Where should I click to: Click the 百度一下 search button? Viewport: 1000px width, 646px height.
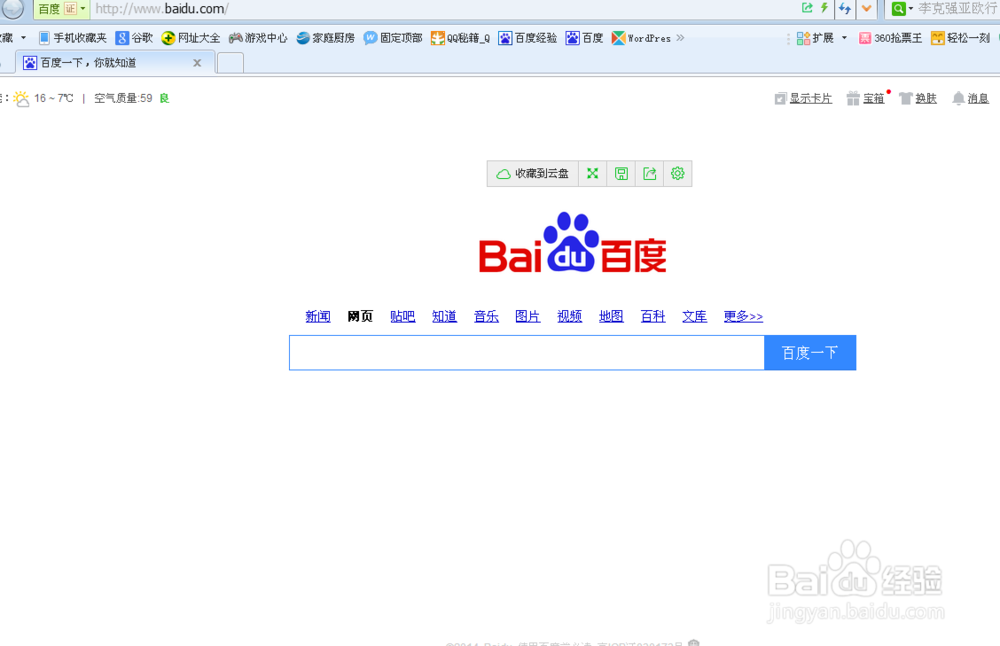pyautogui.click(x=810, y=352)
